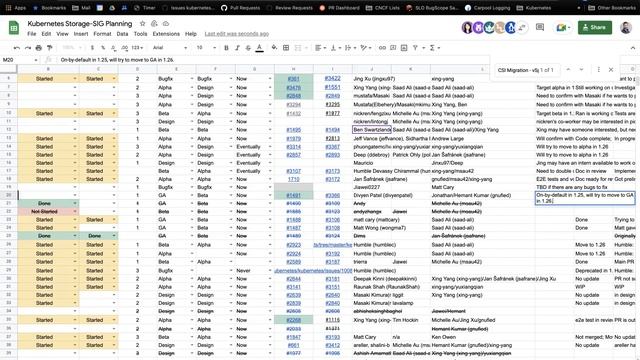The image size is (640, 360).
Task: Open the Sheets home icon
Action: pos(14,28)
